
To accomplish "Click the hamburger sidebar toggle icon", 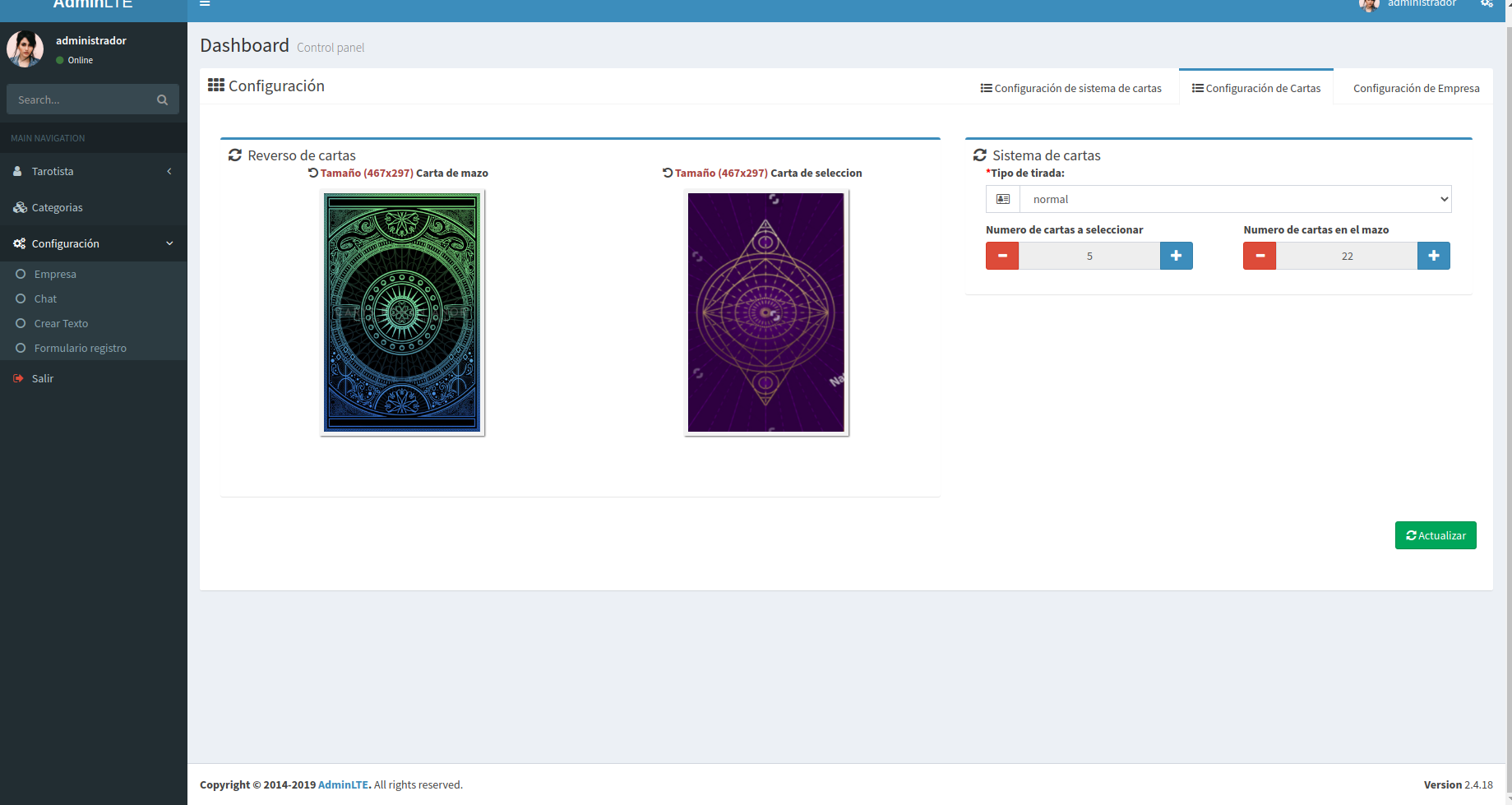I will coord(205,4).
